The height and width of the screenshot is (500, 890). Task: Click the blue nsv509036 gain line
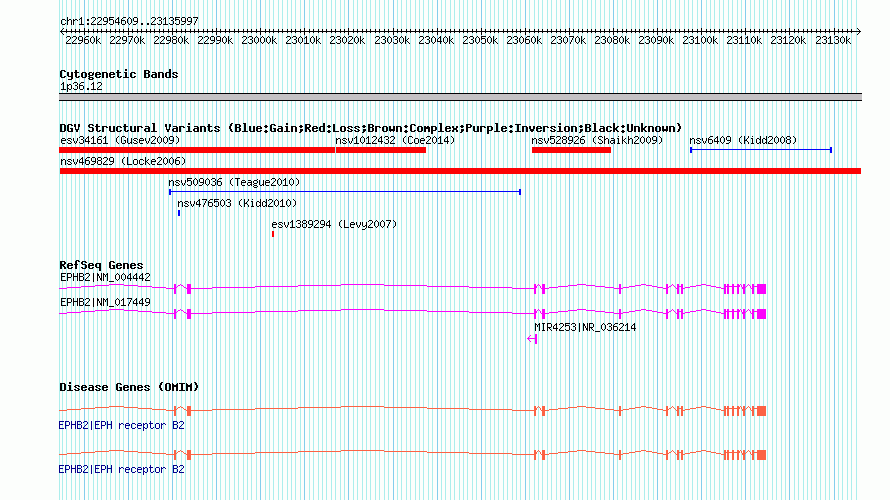point(345,192)
